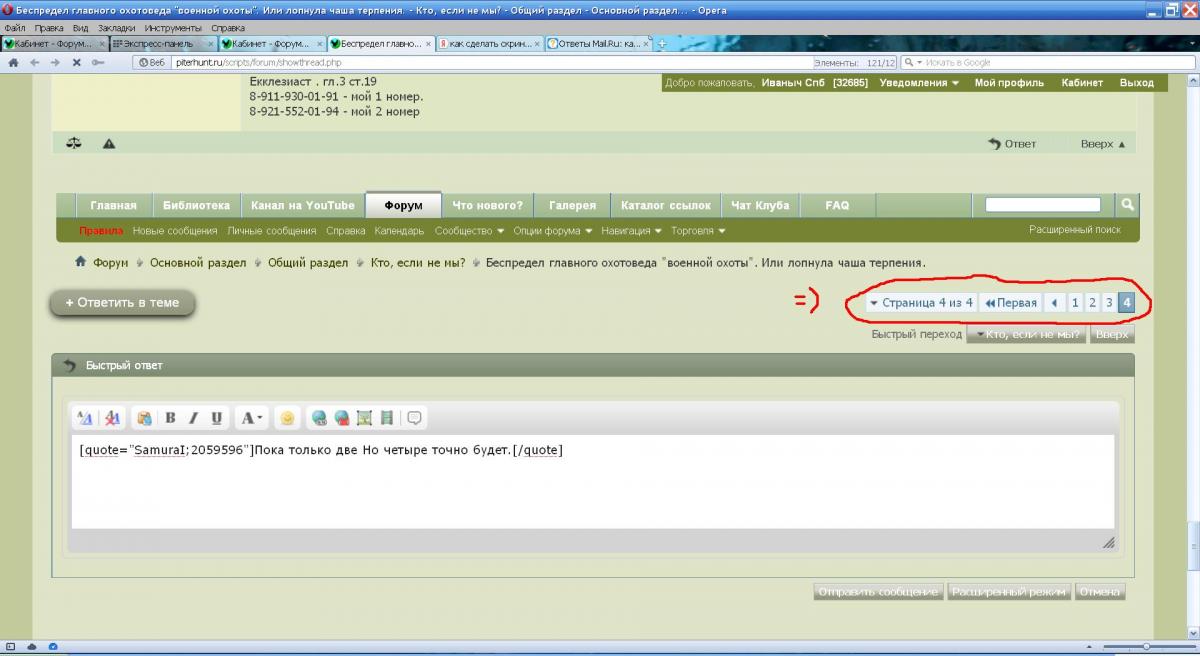Switch to the 'как сделать скрин' browser tab
The height and width of the screenshot is (656, 1200).
coord(489,44)
